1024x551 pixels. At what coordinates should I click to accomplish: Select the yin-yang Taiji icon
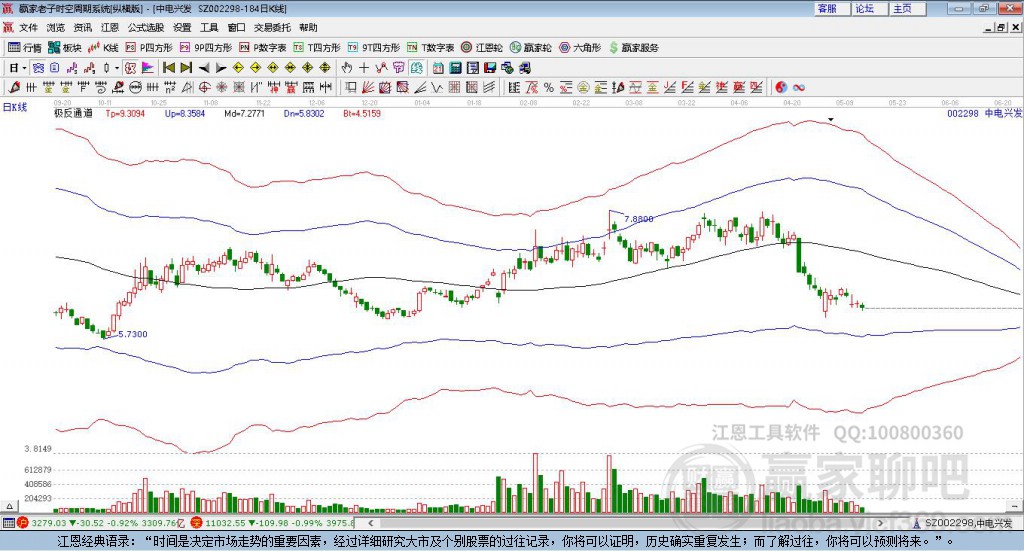781,87
